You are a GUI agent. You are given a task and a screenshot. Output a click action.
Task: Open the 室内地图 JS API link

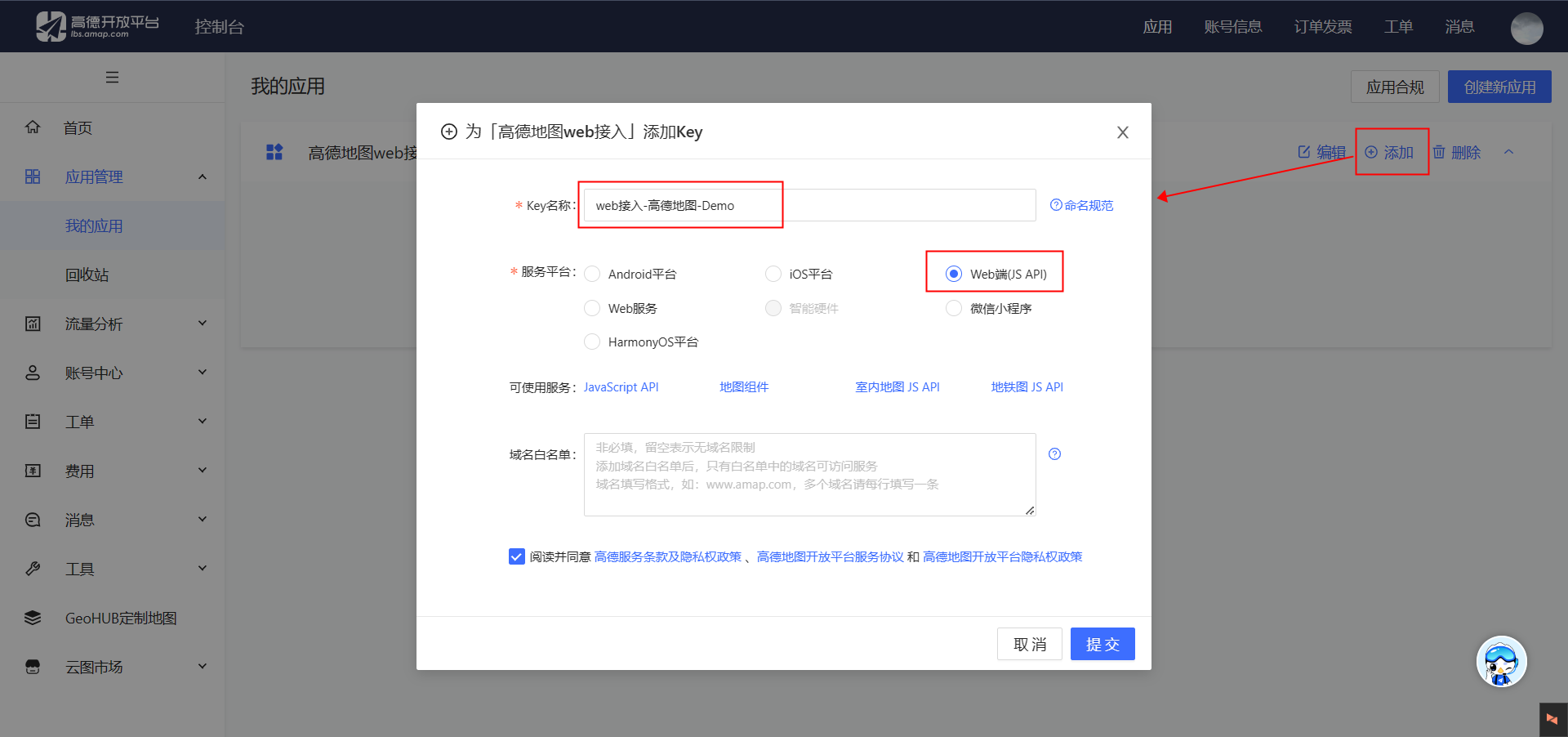coord(898,387)
